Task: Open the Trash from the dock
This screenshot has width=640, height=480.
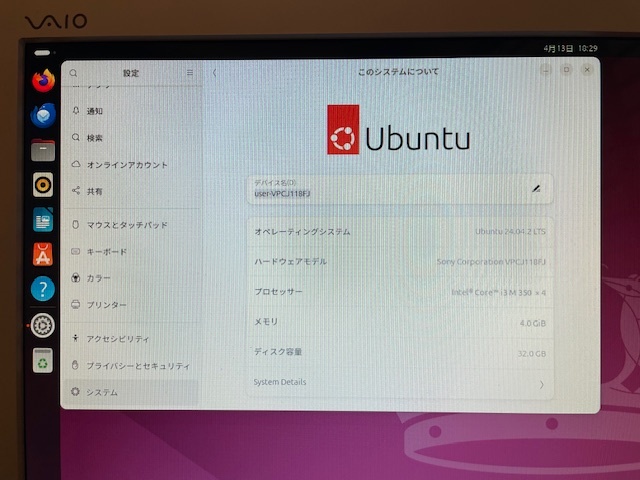Action: pyautogui.click(x=43, y=360)
